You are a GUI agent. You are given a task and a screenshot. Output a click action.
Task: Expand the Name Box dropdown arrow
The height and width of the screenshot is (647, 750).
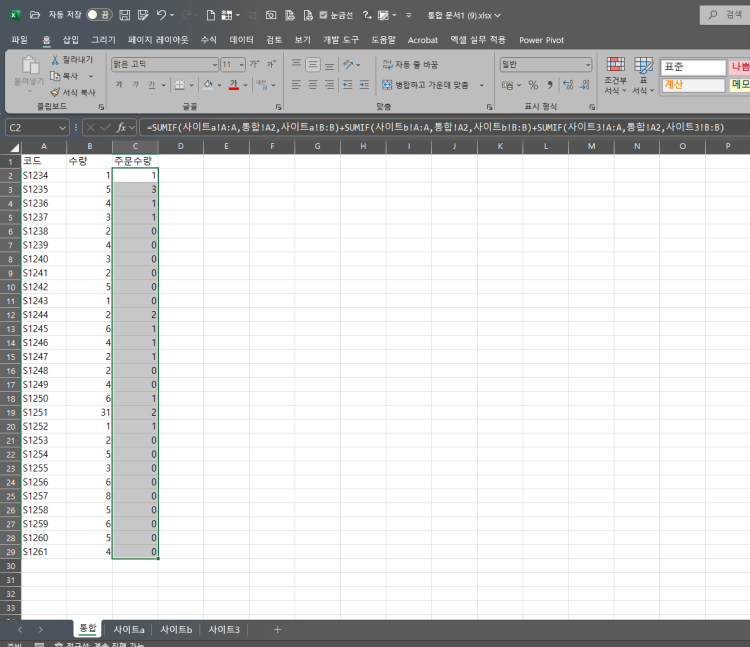coord(63,127)
